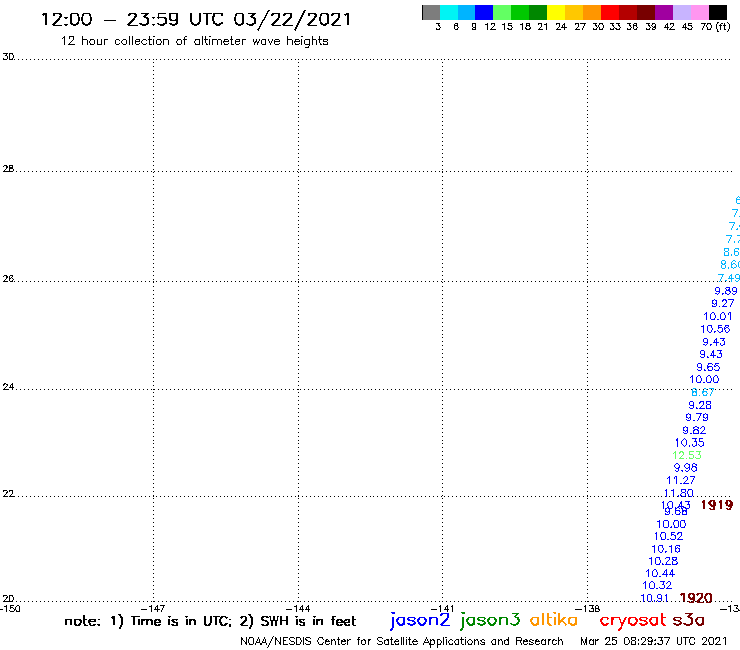
Task: Select the yellow 24 ft legend swatch
Action: tap(555, 12)
